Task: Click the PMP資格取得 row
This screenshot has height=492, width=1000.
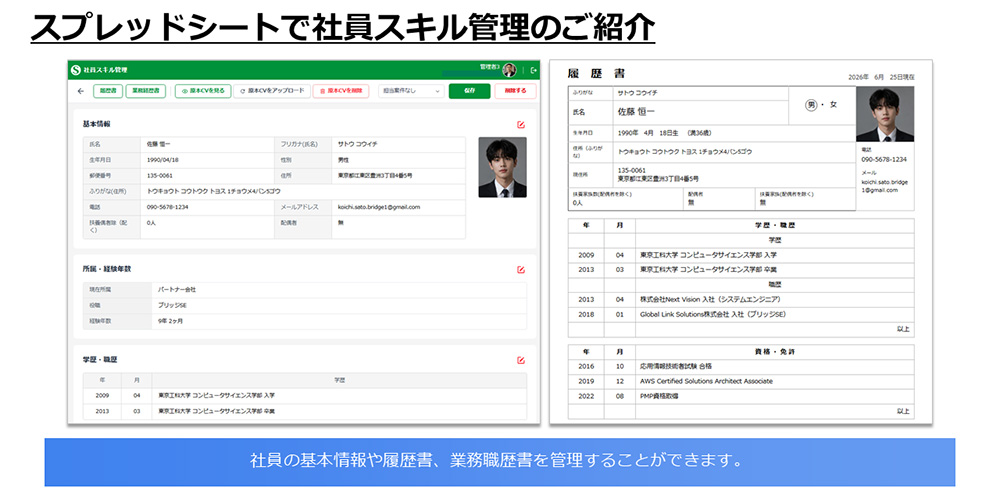Action: coord(741,396)
